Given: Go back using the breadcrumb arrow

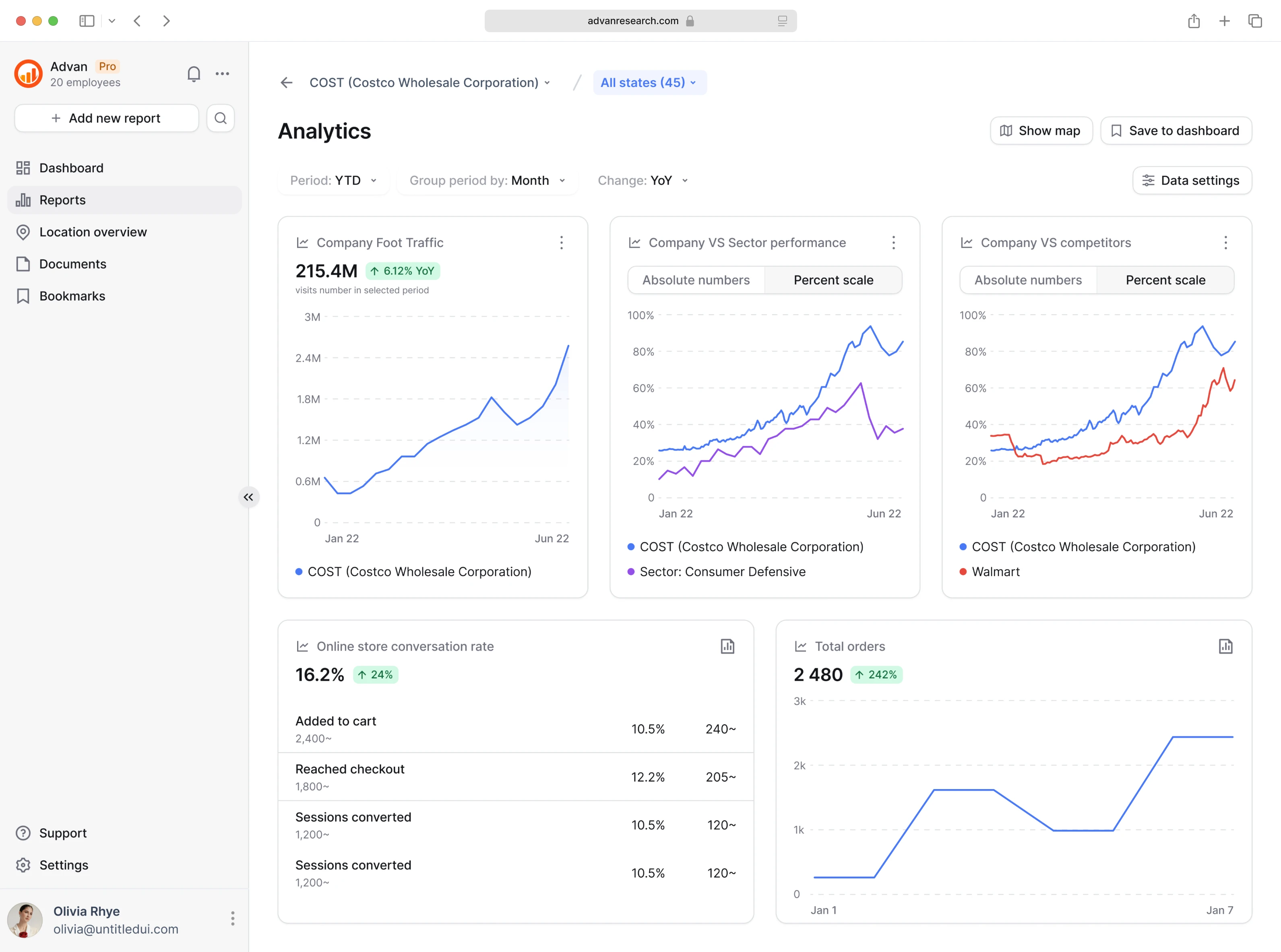Looking at the screenshot, I should coord(287,82).
